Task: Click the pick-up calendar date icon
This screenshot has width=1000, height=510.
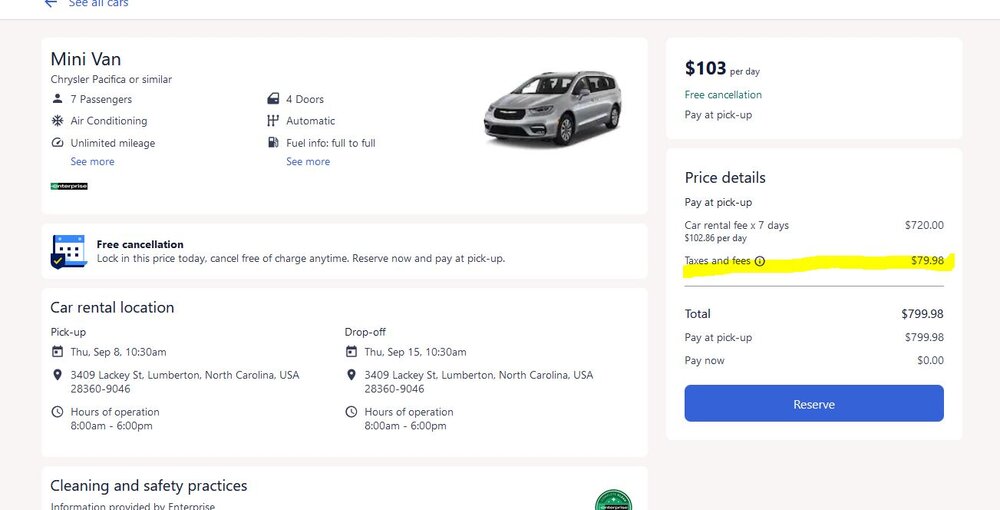Action: pos(57,352)
